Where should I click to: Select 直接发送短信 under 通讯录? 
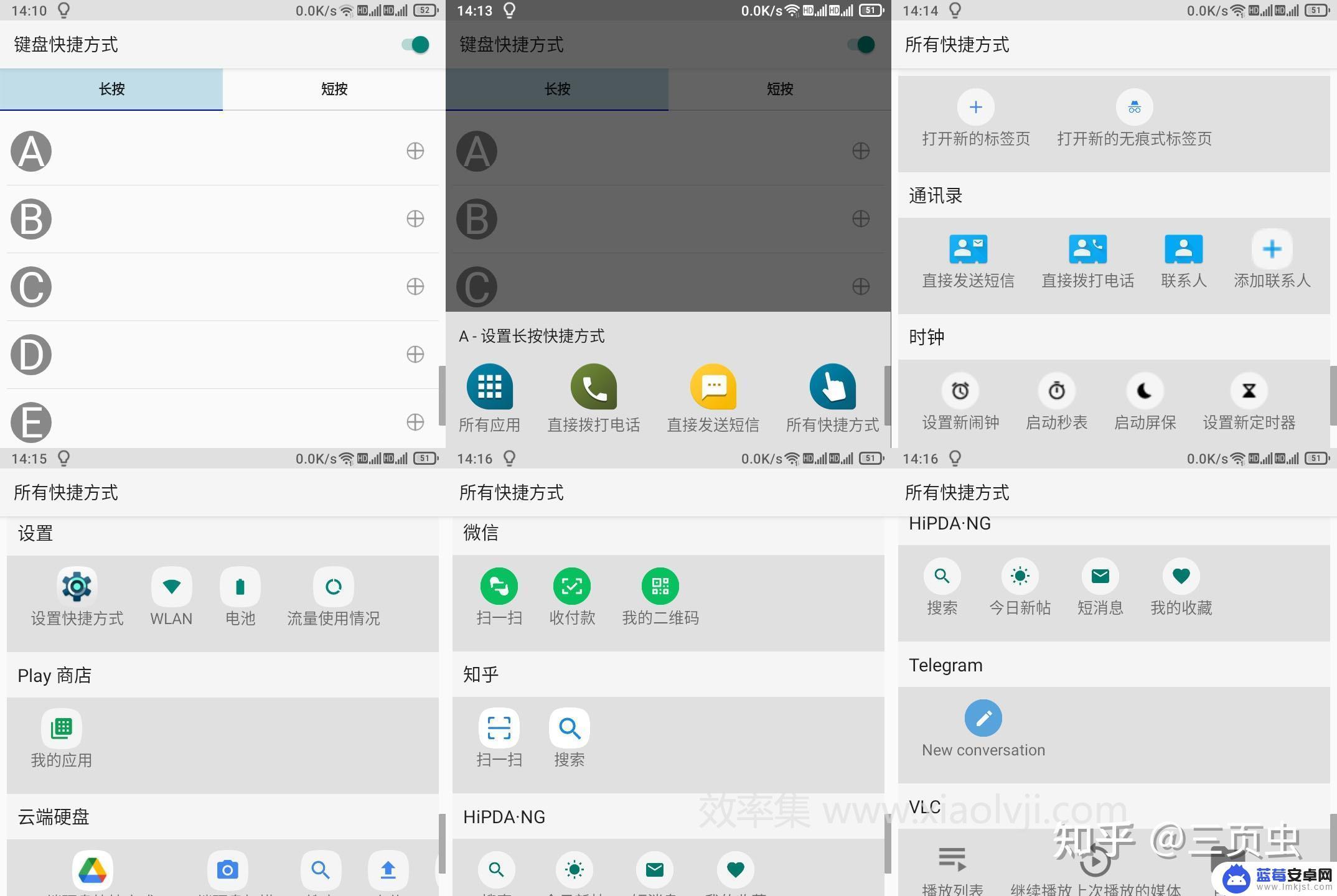pos(969,261)
